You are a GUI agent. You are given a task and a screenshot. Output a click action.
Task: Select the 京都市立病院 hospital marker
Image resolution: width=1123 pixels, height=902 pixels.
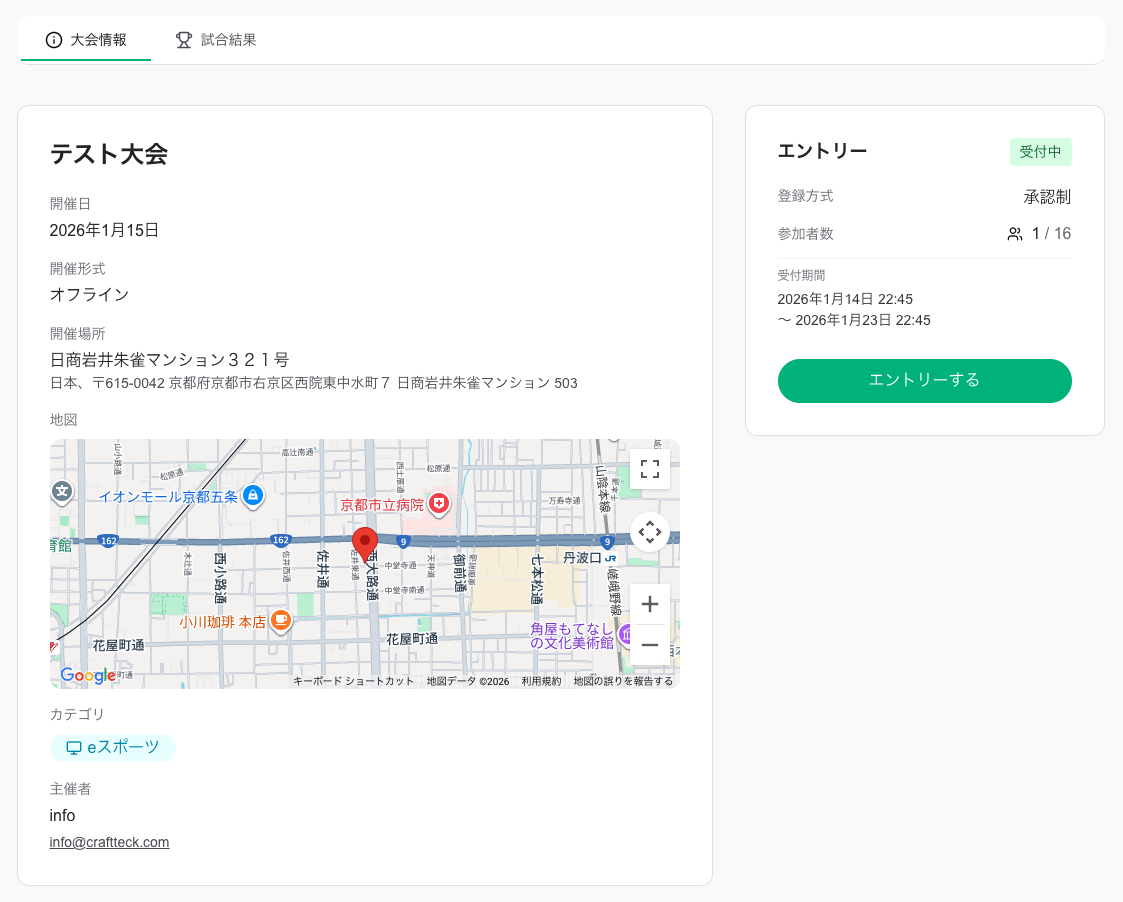point(439,503)
